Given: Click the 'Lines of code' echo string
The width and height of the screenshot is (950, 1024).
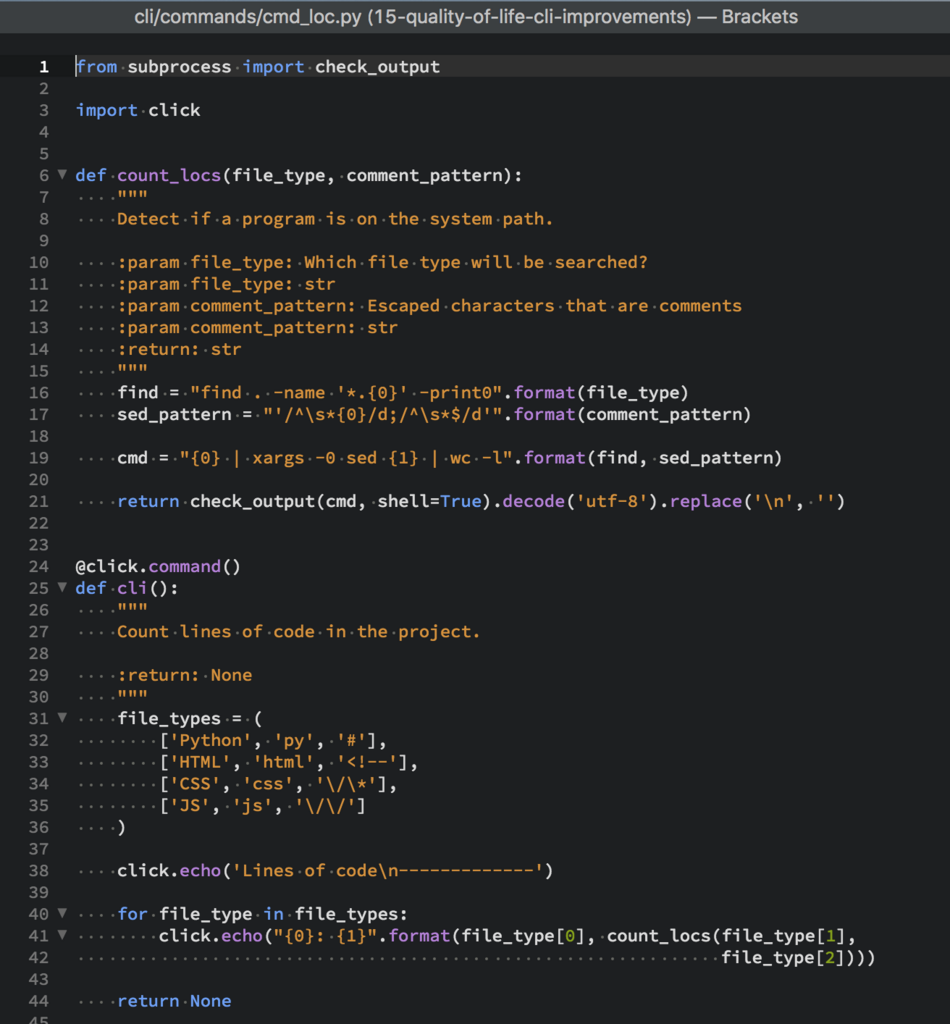Looking at the screenshot, I should 388,871.
